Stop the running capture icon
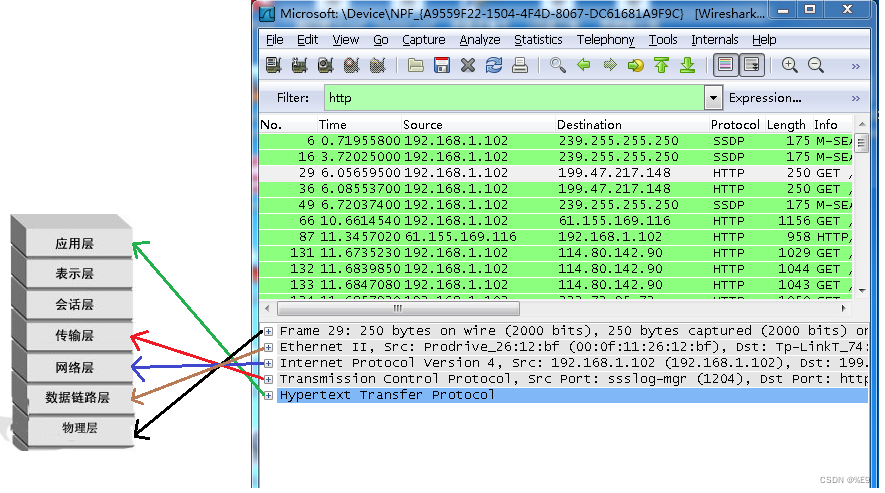Screen dimensions: 885x493 click(x=351, y=66)
